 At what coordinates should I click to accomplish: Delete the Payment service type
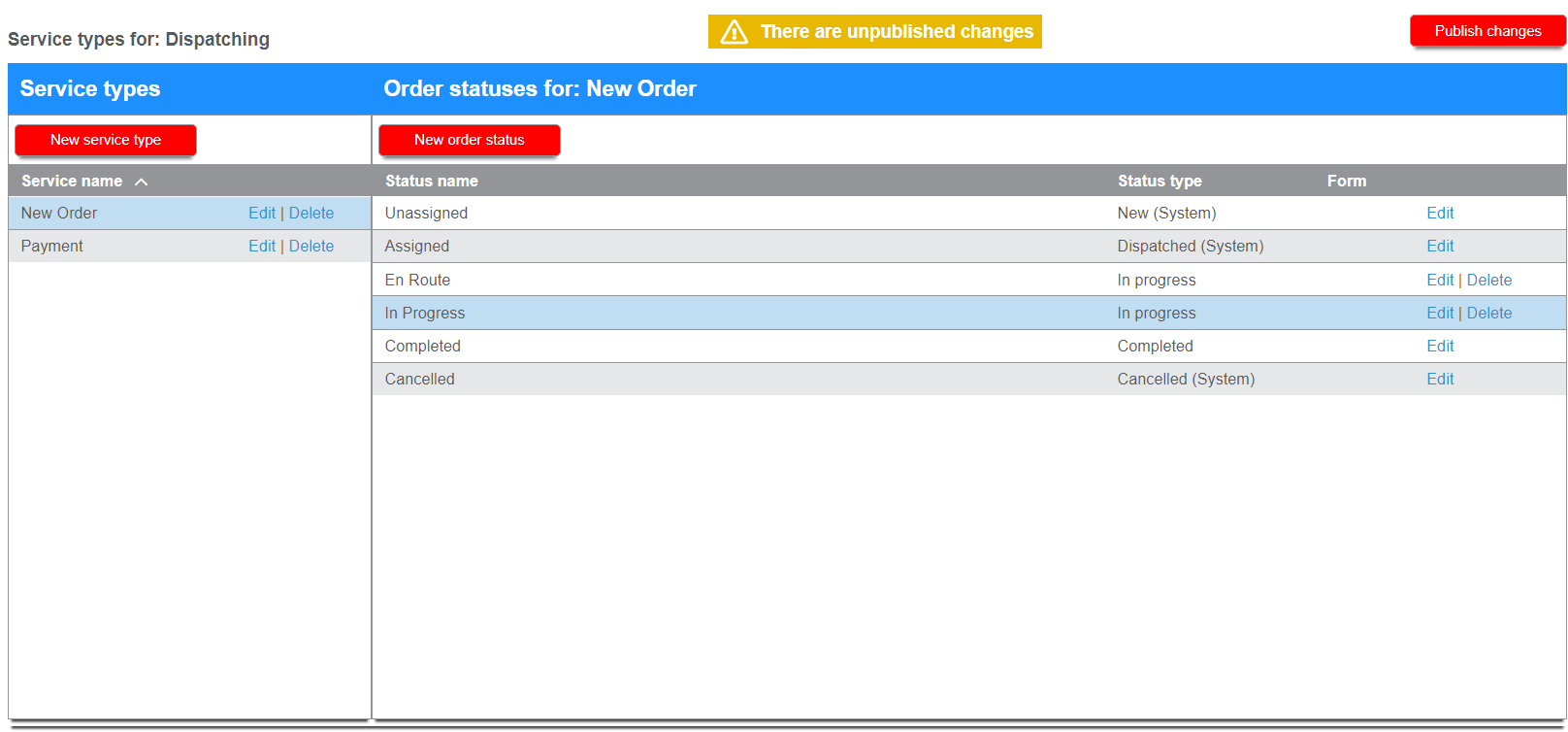coord(310,247)
